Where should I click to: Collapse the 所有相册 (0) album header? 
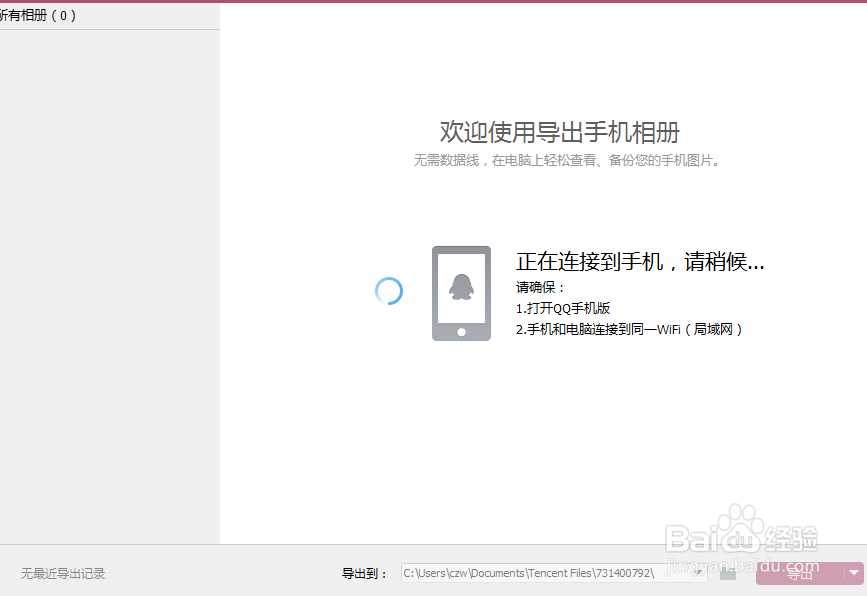[x=37, y=15]
